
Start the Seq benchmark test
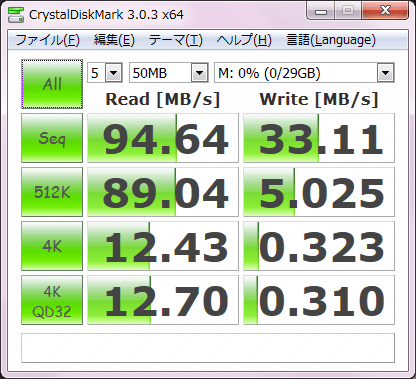tap(52, 138)
